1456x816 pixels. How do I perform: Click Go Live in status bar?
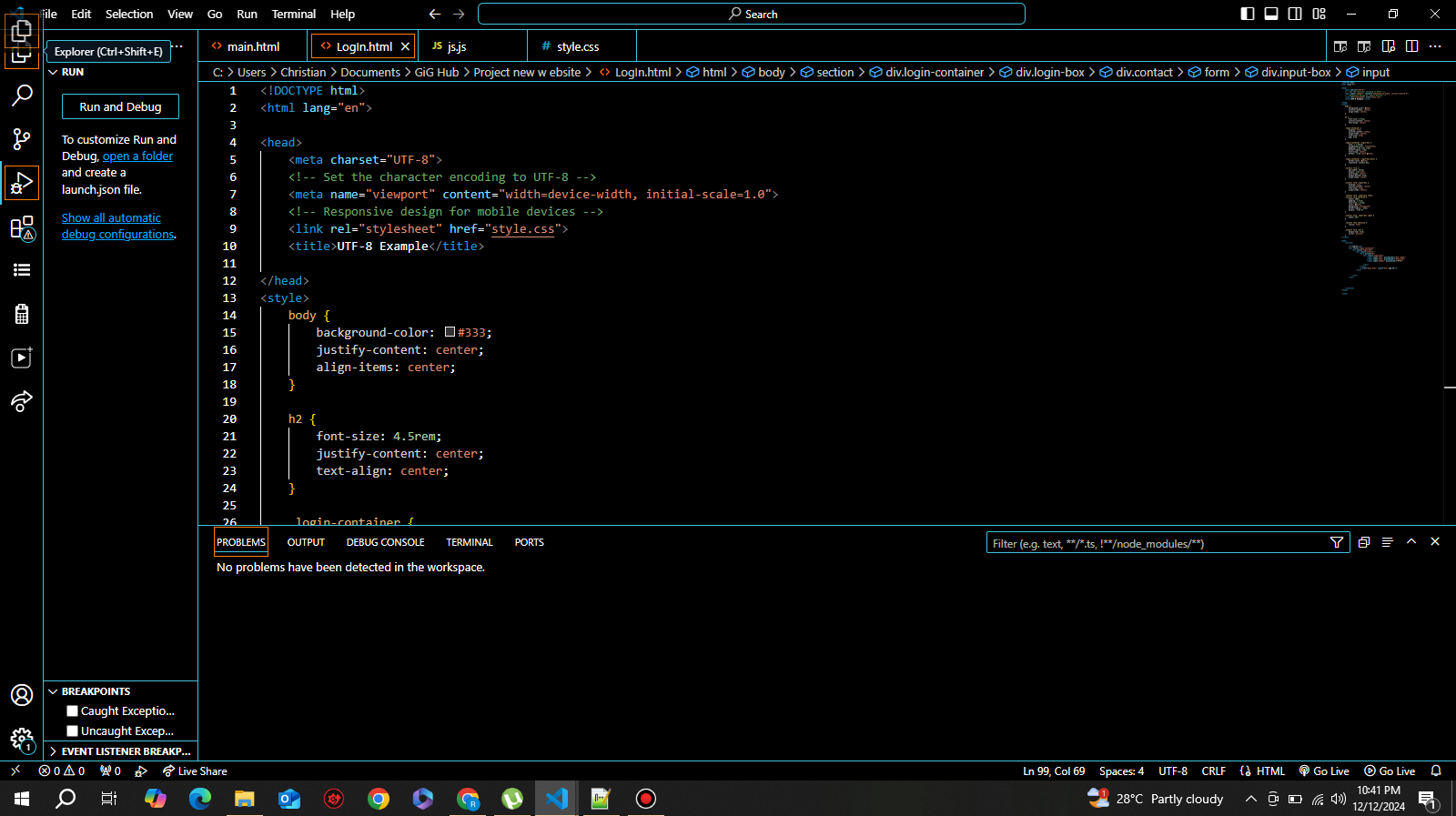click(1324, 771)
